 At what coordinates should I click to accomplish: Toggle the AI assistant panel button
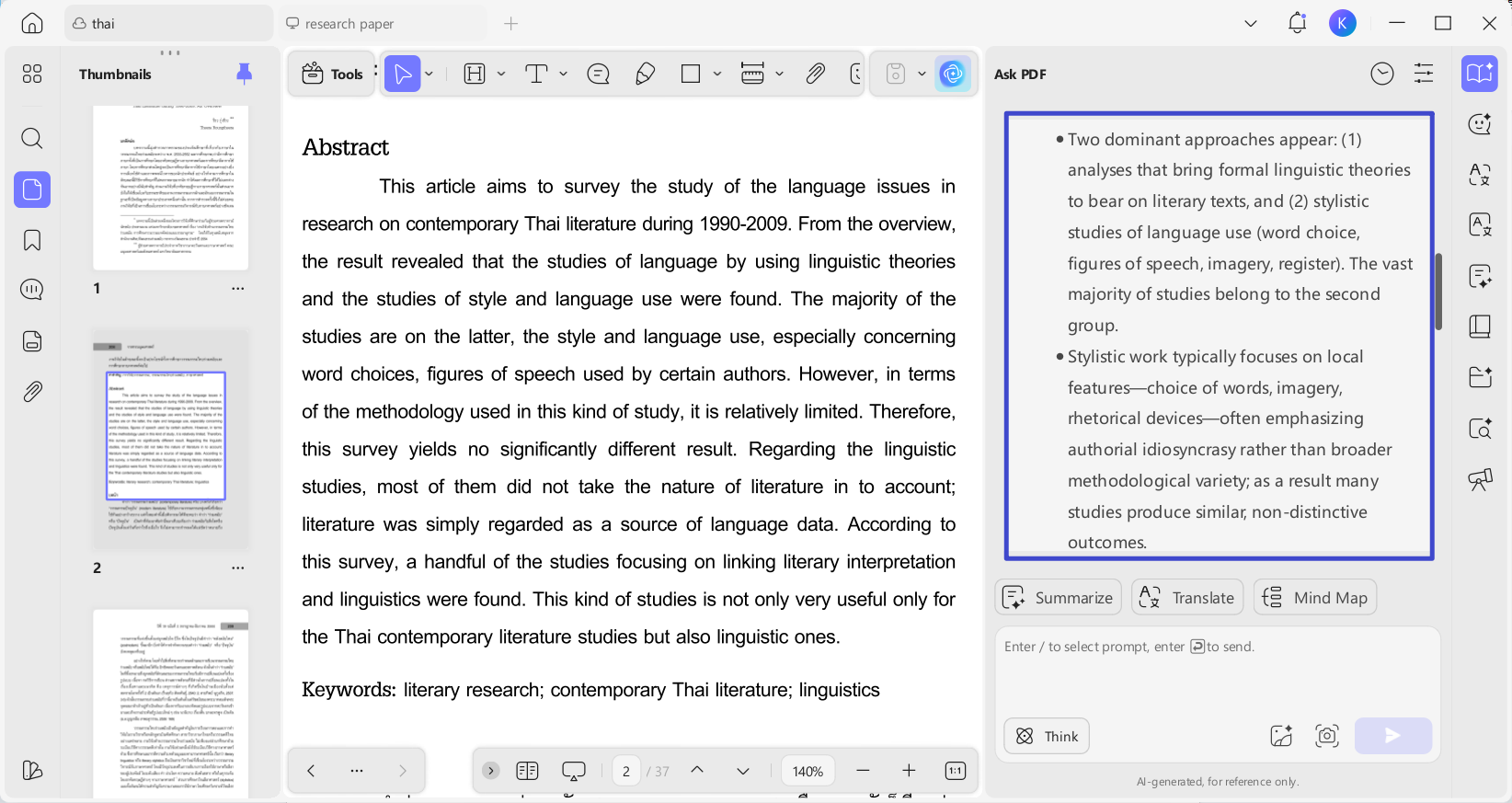[953, 74]
